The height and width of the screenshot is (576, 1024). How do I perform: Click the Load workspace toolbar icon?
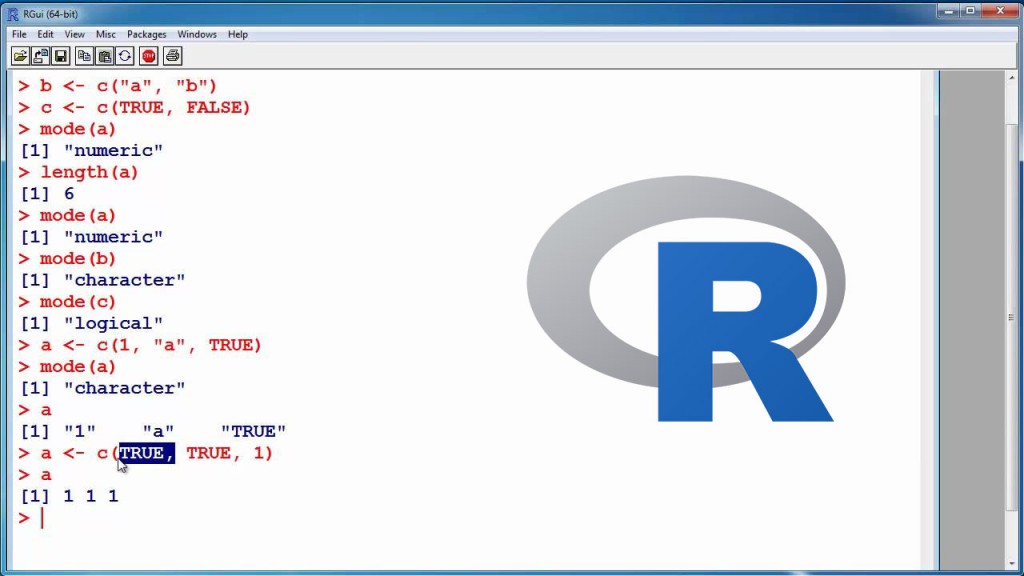[x=41, y=56]
